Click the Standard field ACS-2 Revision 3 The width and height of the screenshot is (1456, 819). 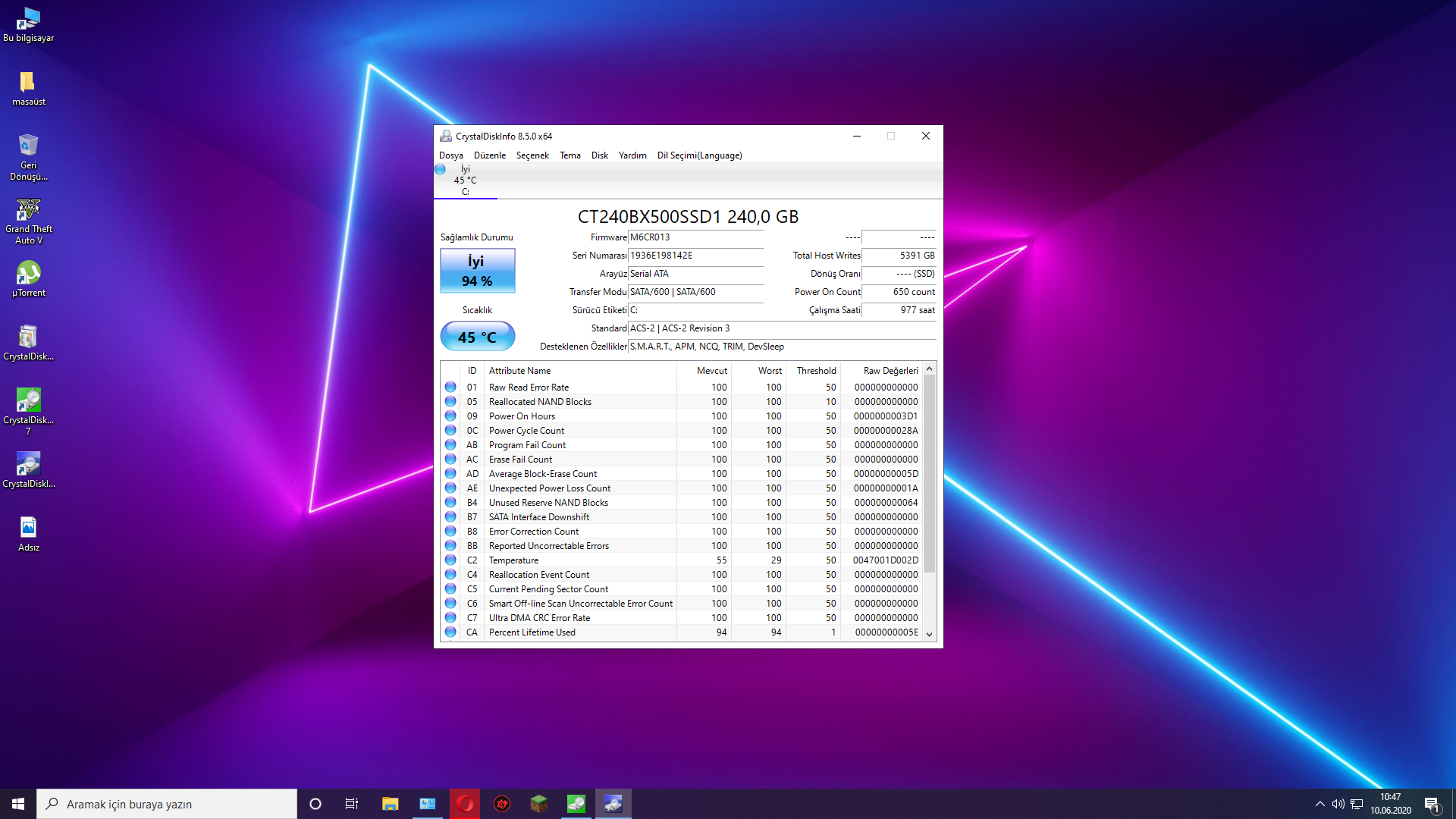tap(782, 328)
